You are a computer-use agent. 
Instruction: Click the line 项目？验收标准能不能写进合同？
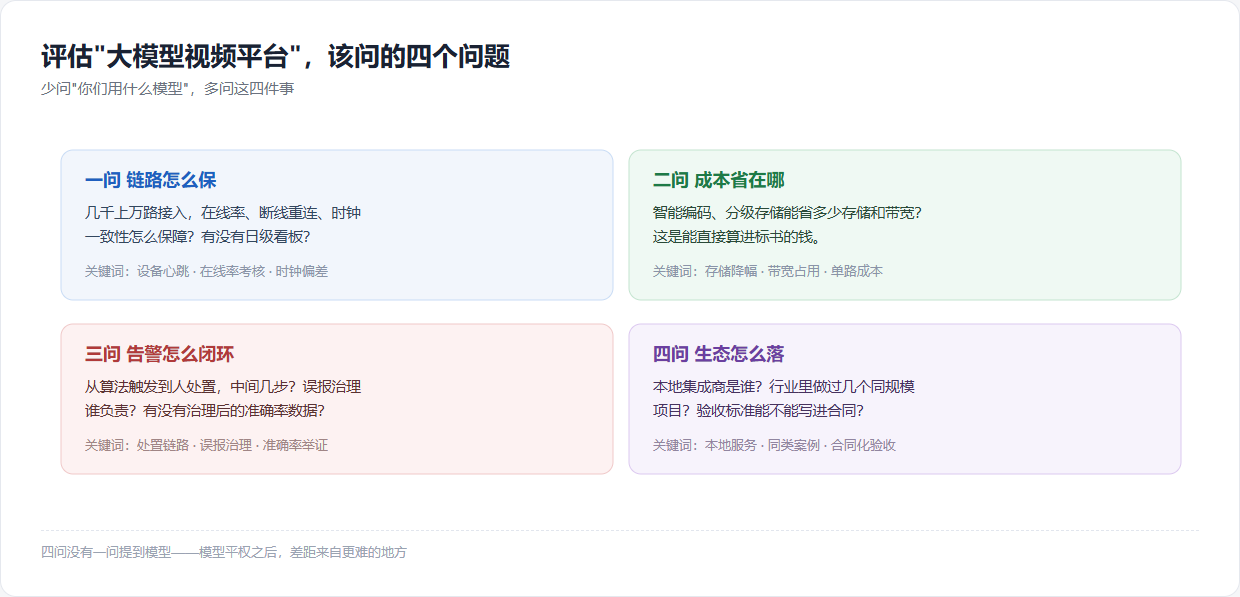pos(758,411)
